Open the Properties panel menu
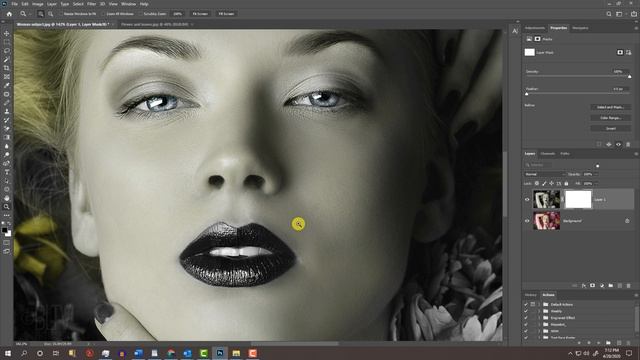Viewport: 640px width, 360px height. 636,28
